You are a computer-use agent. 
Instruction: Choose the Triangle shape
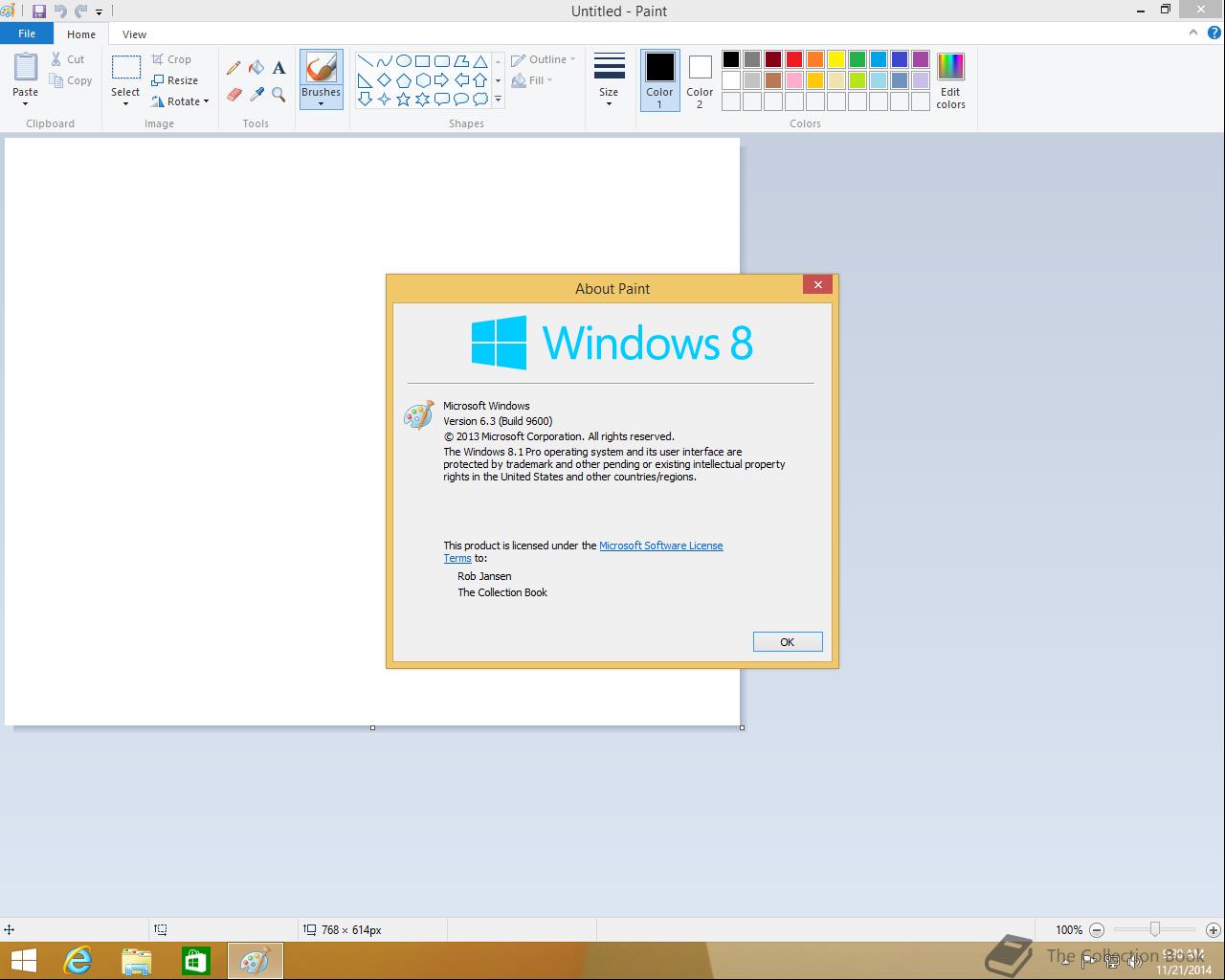(479, 61)
